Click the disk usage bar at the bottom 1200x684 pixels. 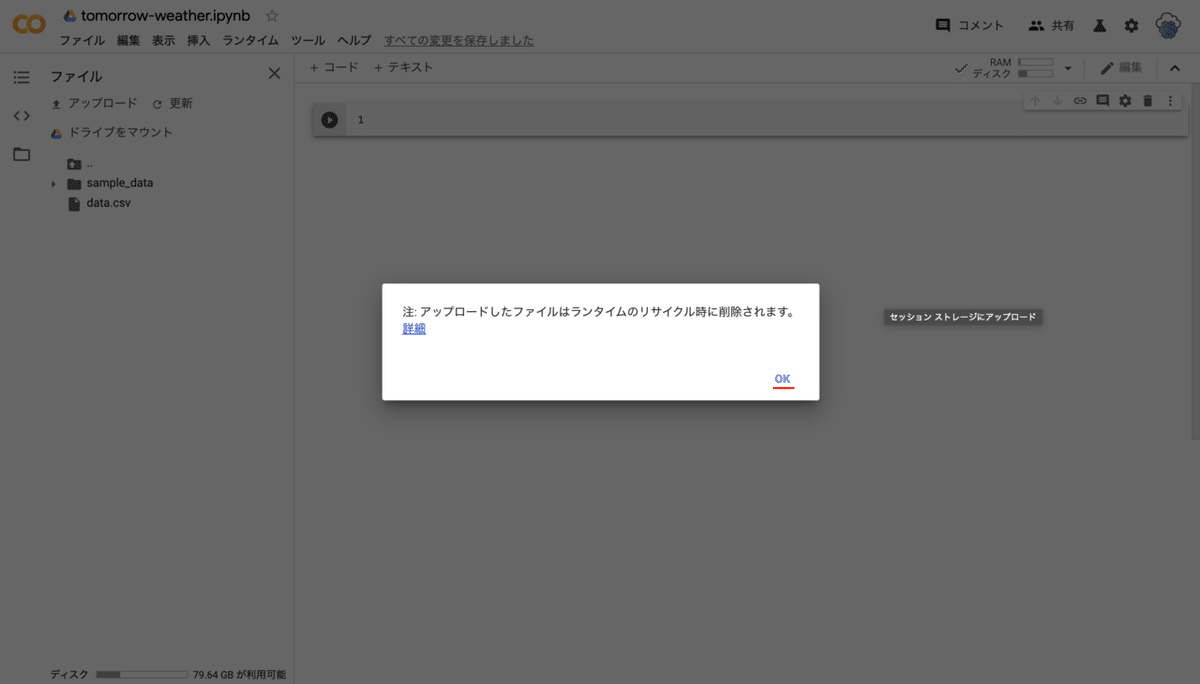[141, 673]
